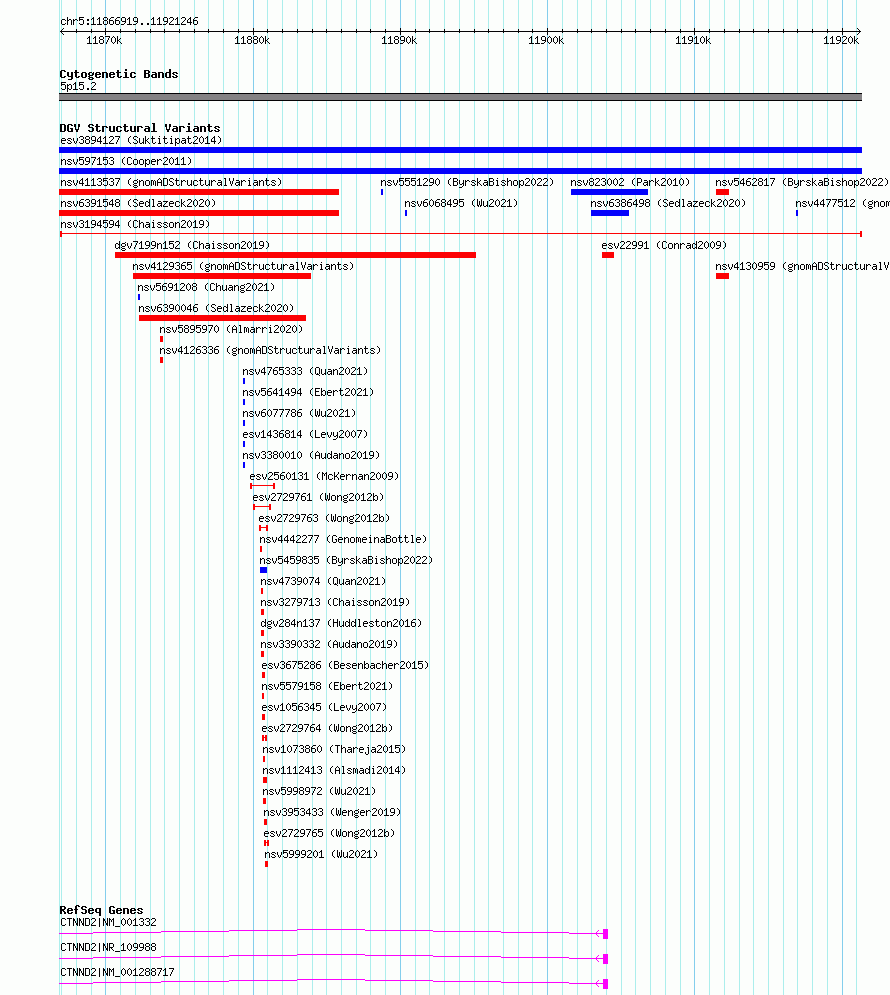The width and height of the screenshot is (890, 995).
Task: Click nsv5691208 (Chuang2021) label
Action: (206, 287)
